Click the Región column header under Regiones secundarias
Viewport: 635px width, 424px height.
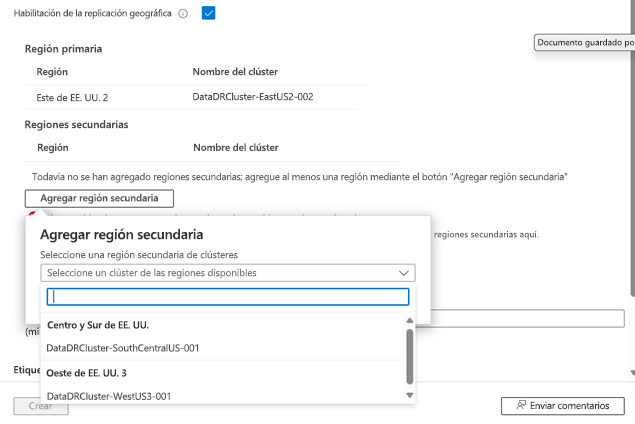coord(53,147)
